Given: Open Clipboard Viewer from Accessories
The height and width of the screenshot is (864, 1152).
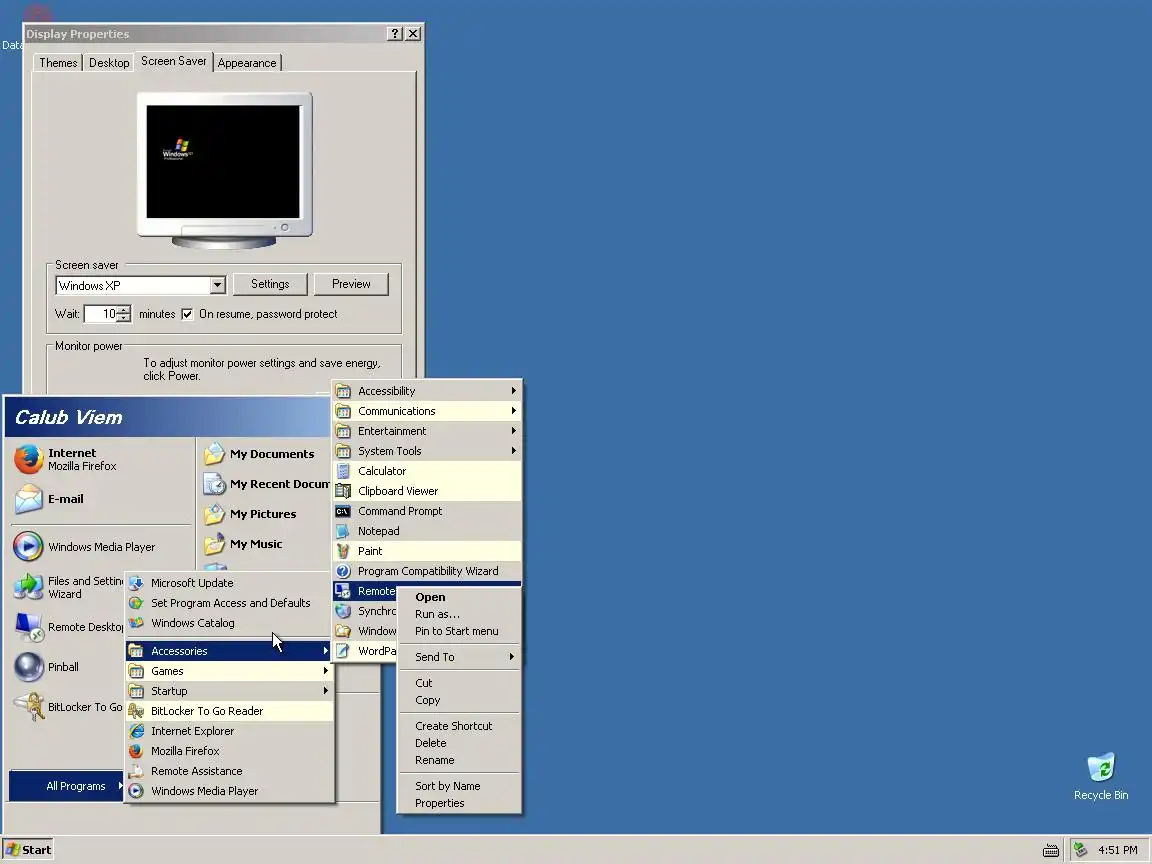Looking at the screenshot, I should tap(427, 491).
